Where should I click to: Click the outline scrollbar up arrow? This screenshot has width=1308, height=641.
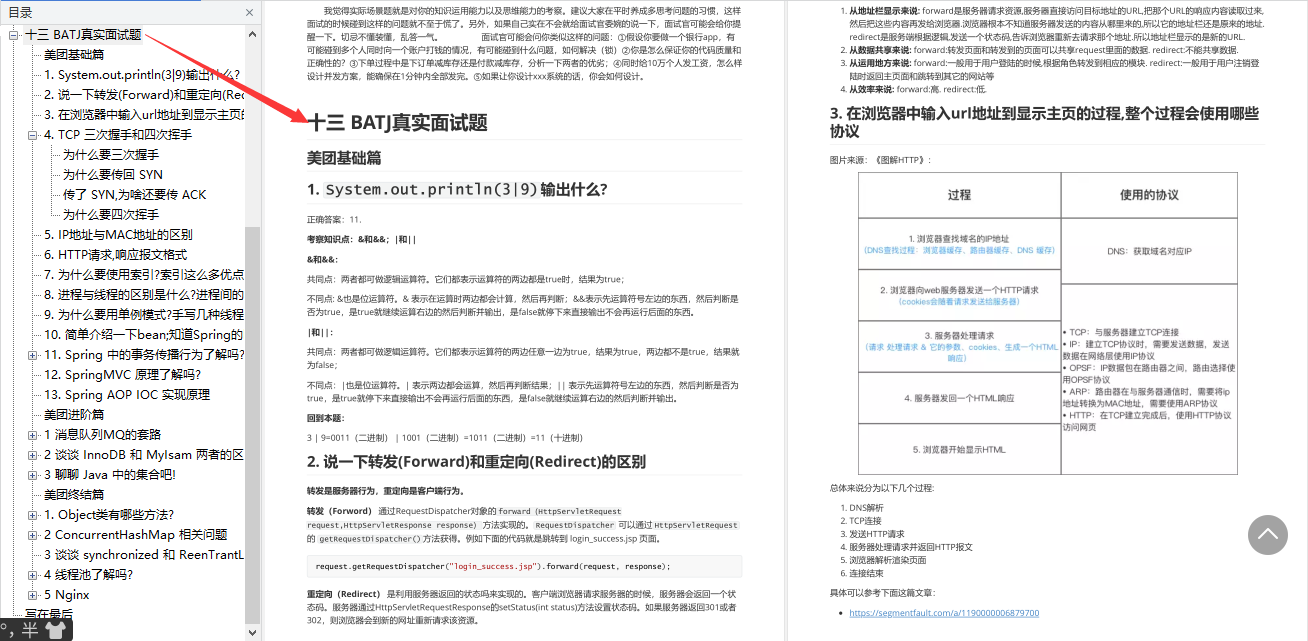252,33
